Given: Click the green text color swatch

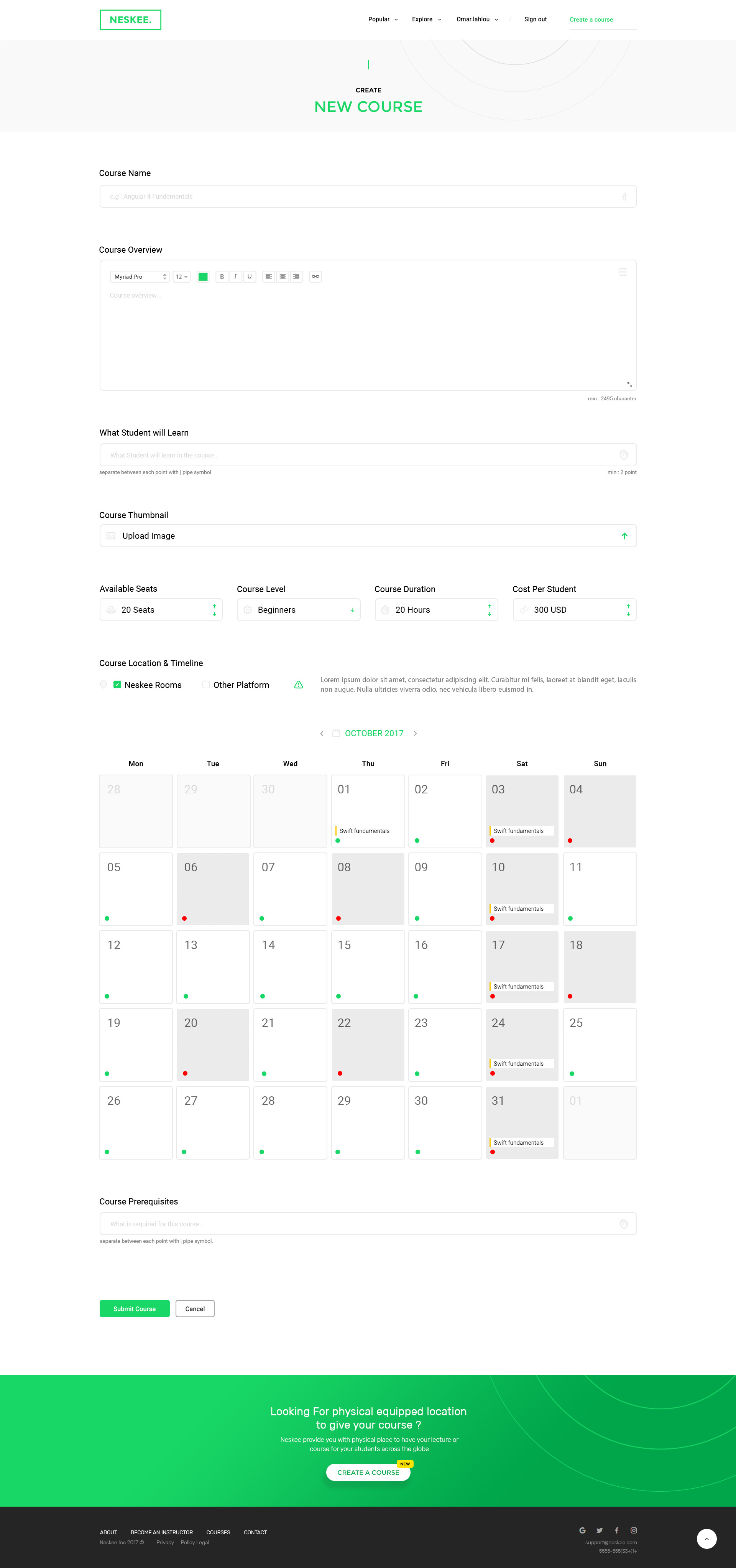Looking at the screenshot, I should click(203, 276).
